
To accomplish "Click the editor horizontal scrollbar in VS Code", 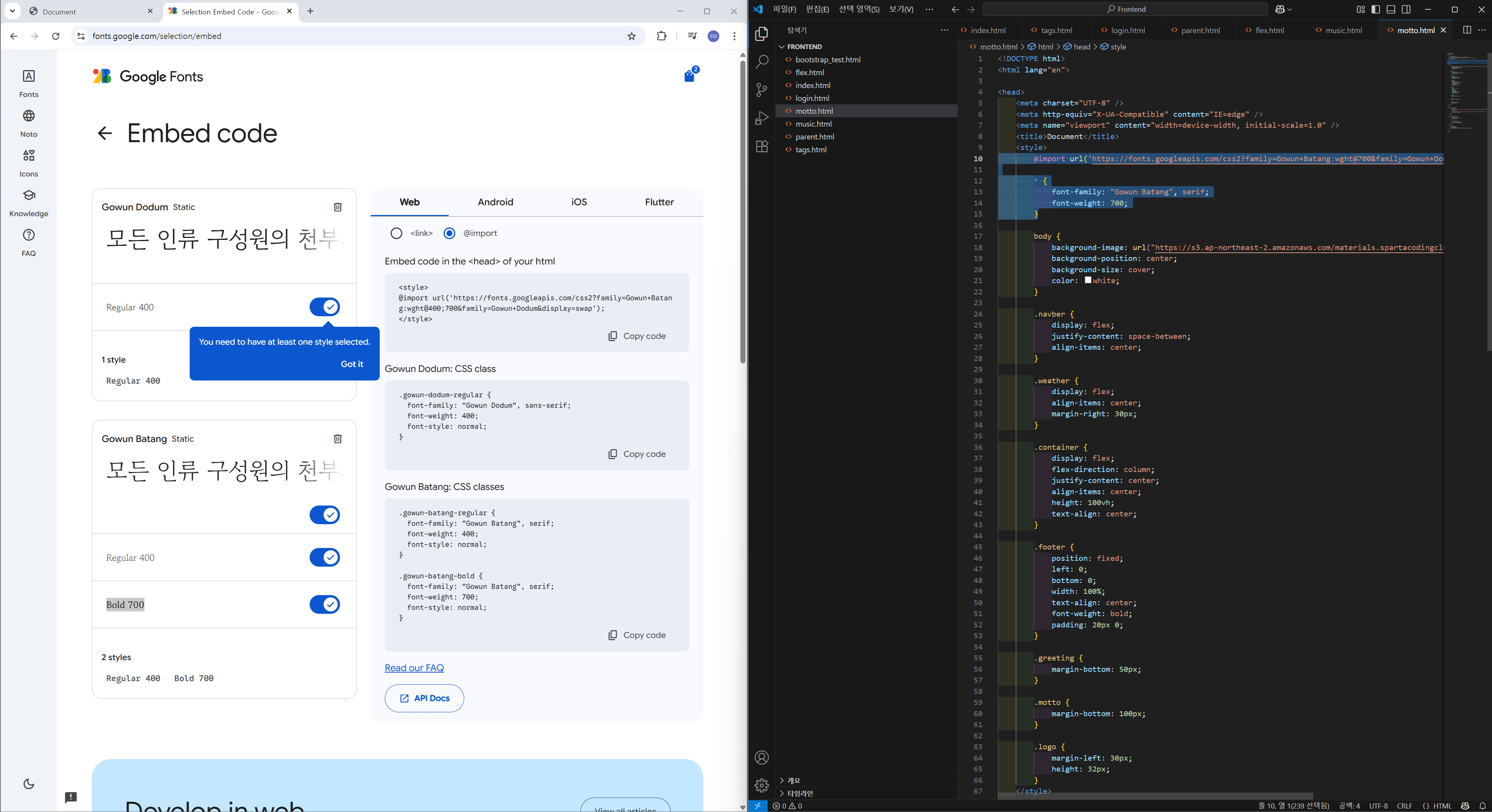I will click(1156, 796).
